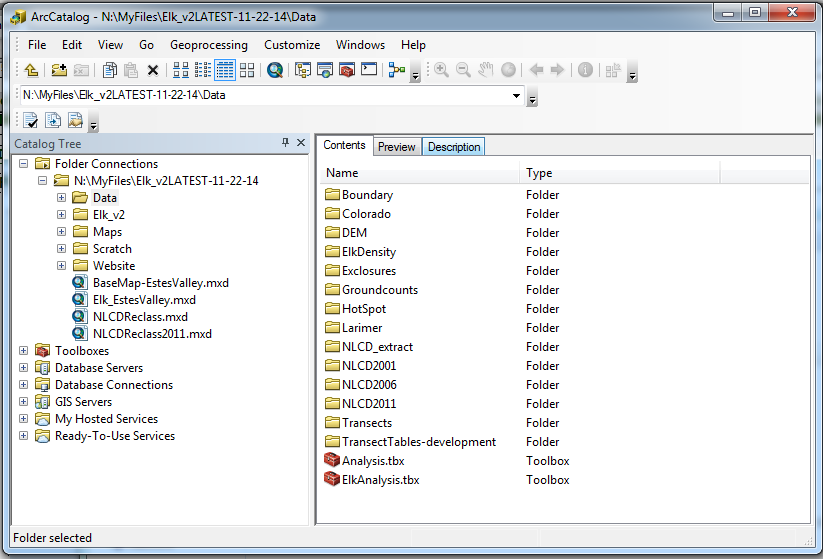Select ElkAnalysis.tbx in Contents list

[x=380, y=480]
